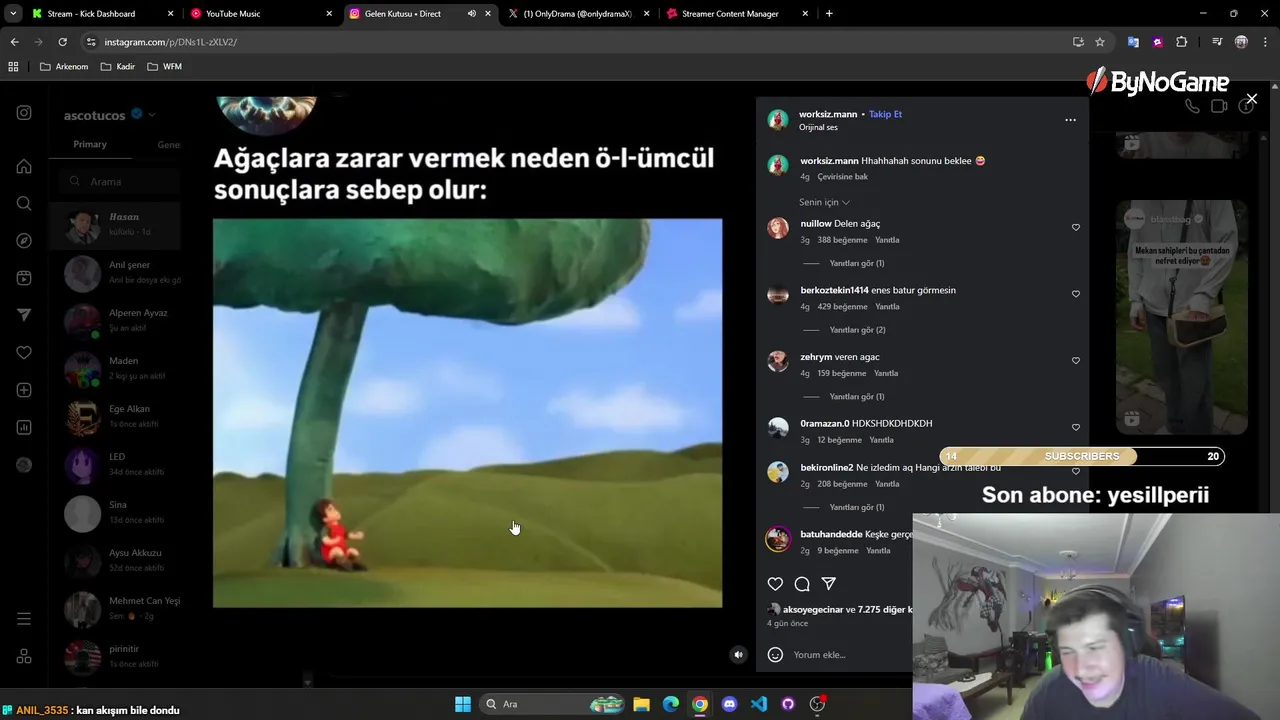Click comment bubble icon under post
The height and width of the screenshot is (720, 1280).
[x=802, y=584]
